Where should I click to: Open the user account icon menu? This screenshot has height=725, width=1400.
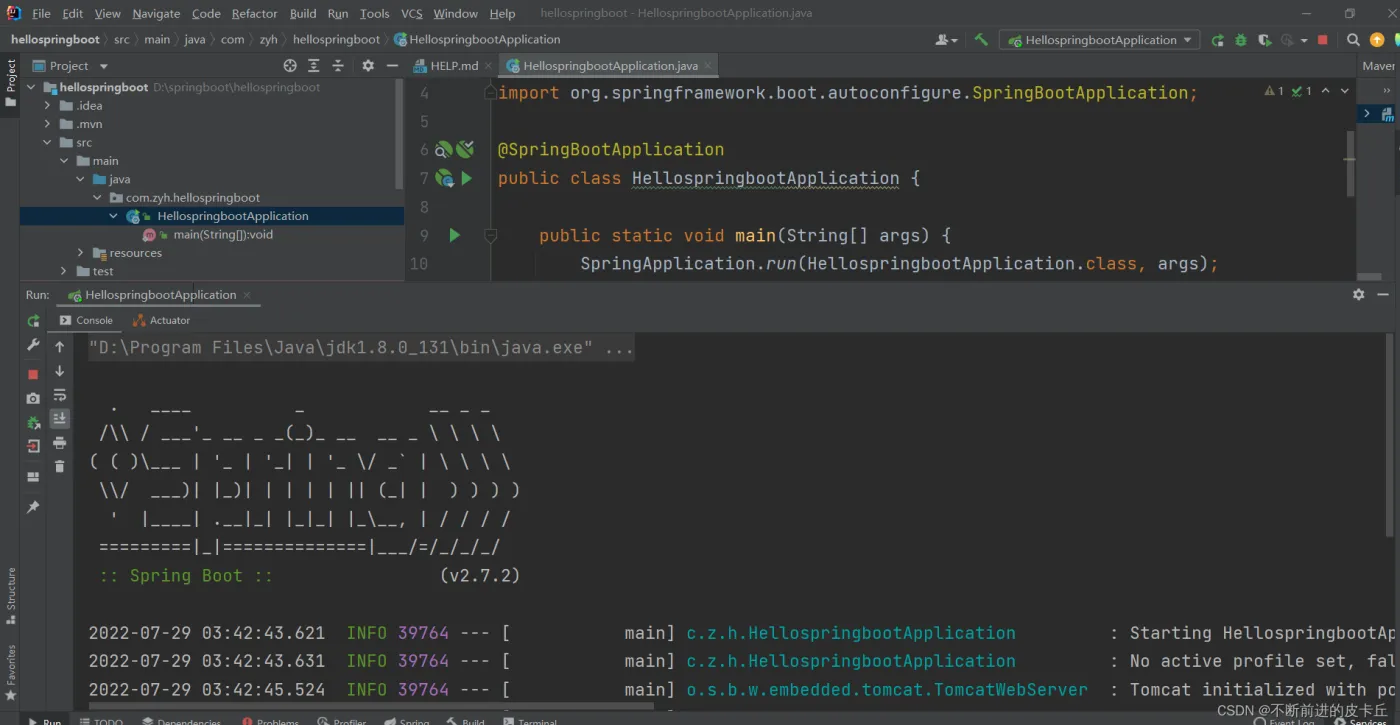point(945,40)
